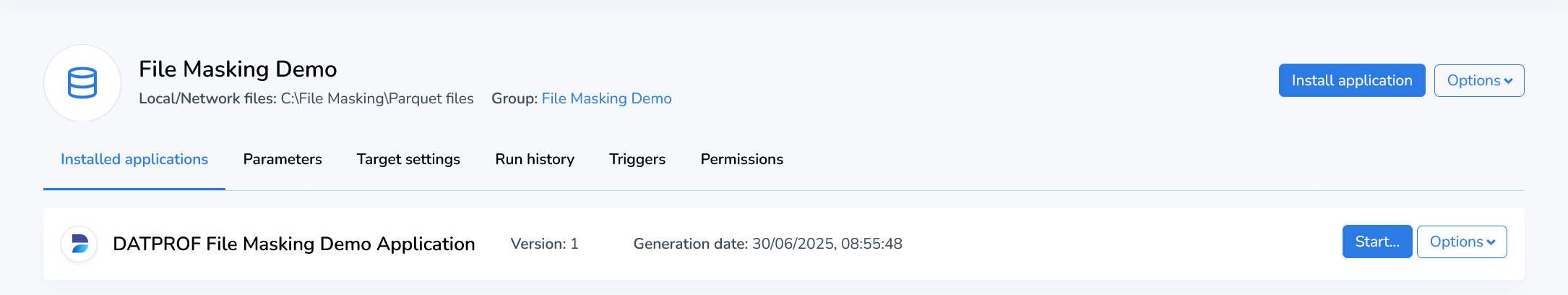The image size is (1568, 295).
Task: Show the Permissions tab
Action: click(x=741, y=160)
